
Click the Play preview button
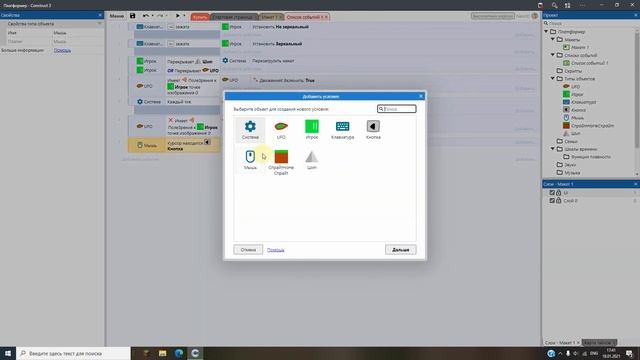click(178, 16)
